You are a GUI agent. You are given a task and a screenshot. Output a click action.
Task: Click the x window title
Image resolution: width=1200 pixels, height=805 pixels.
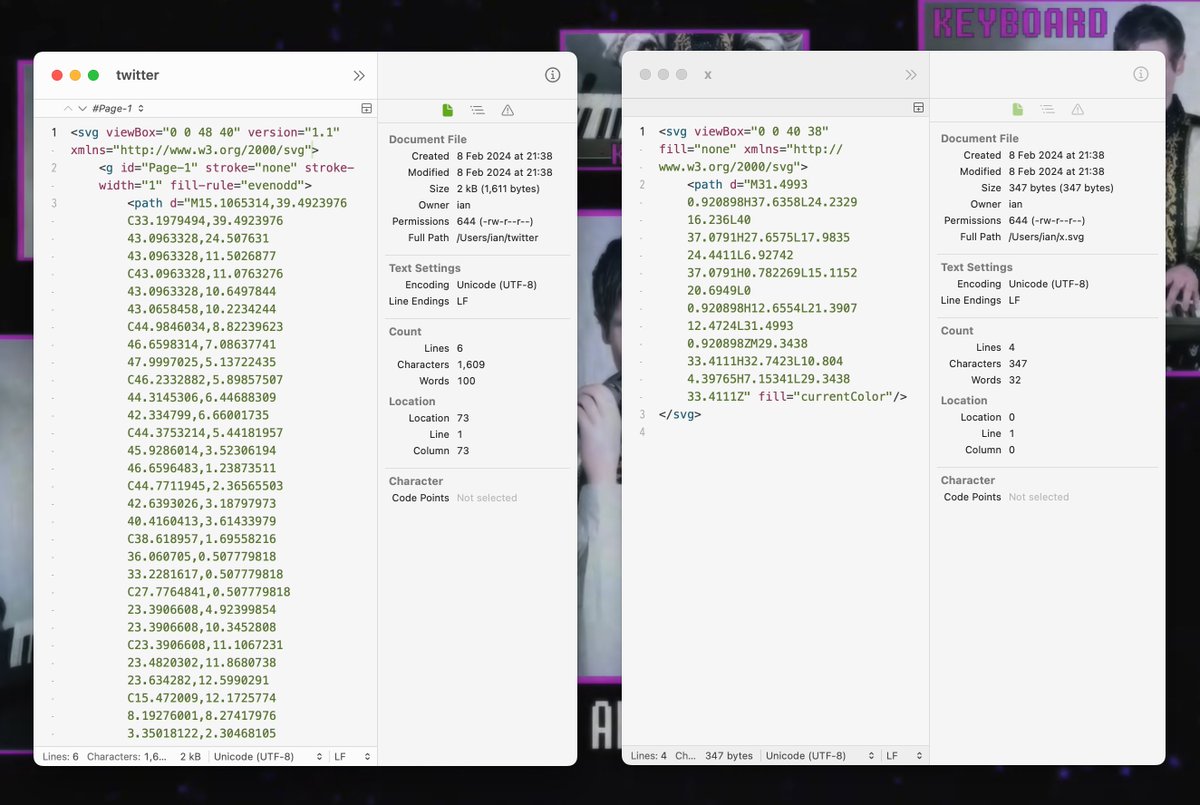coord(708,75)
